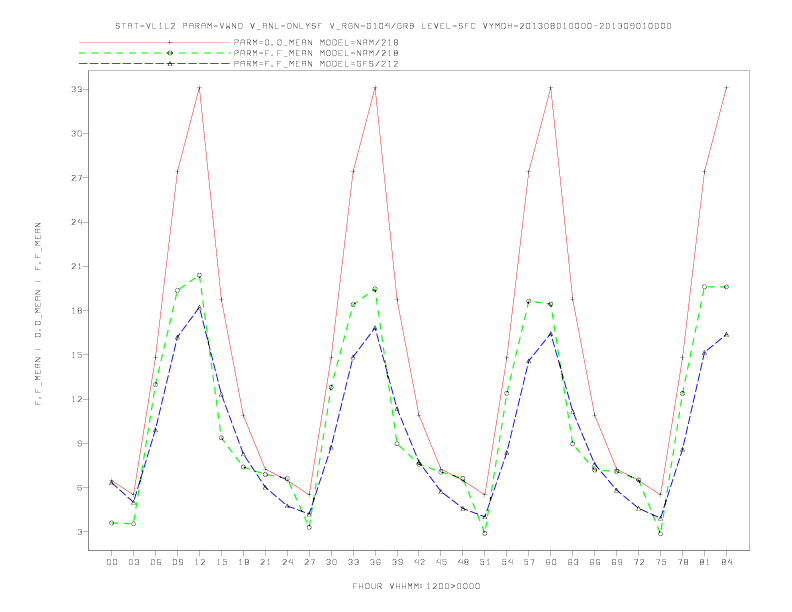Click x-axis tick label 00

112,562
